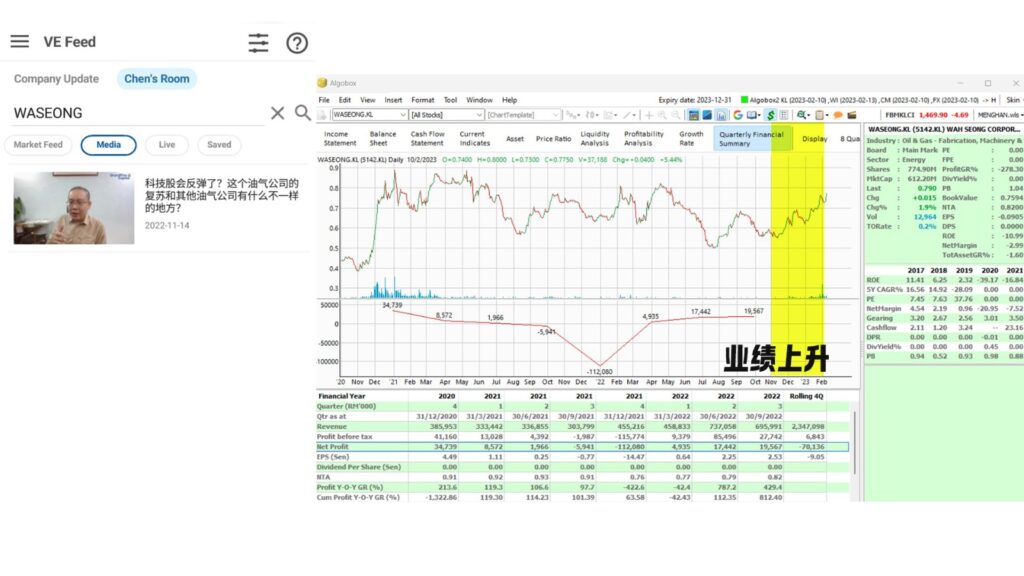This screenshot has width=1024, height=576.
Task: Clear the WASEONG search text
Action: coord(278,113)
